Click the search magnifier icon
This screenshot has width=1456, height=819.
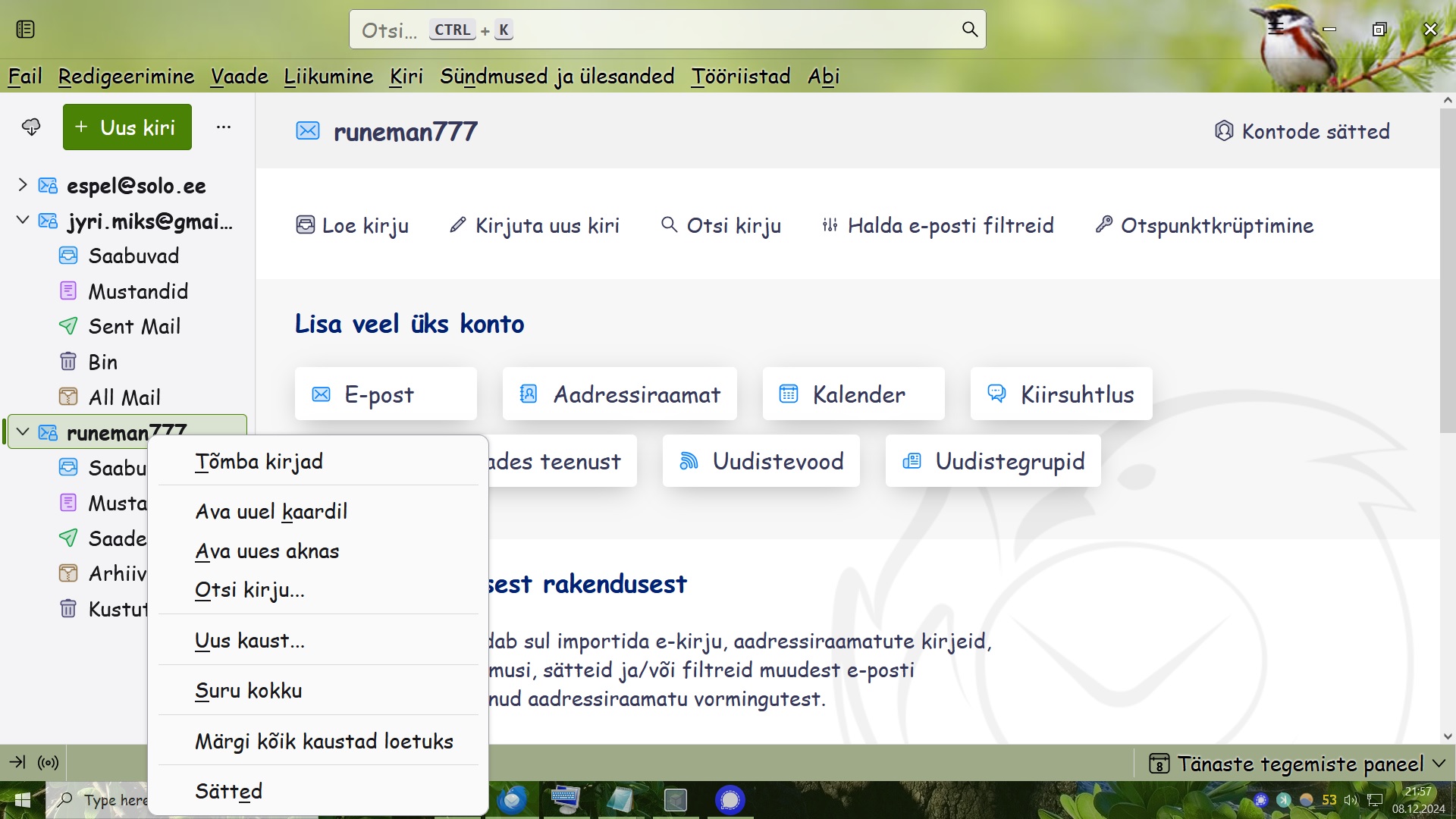click(x=969, y=30)
